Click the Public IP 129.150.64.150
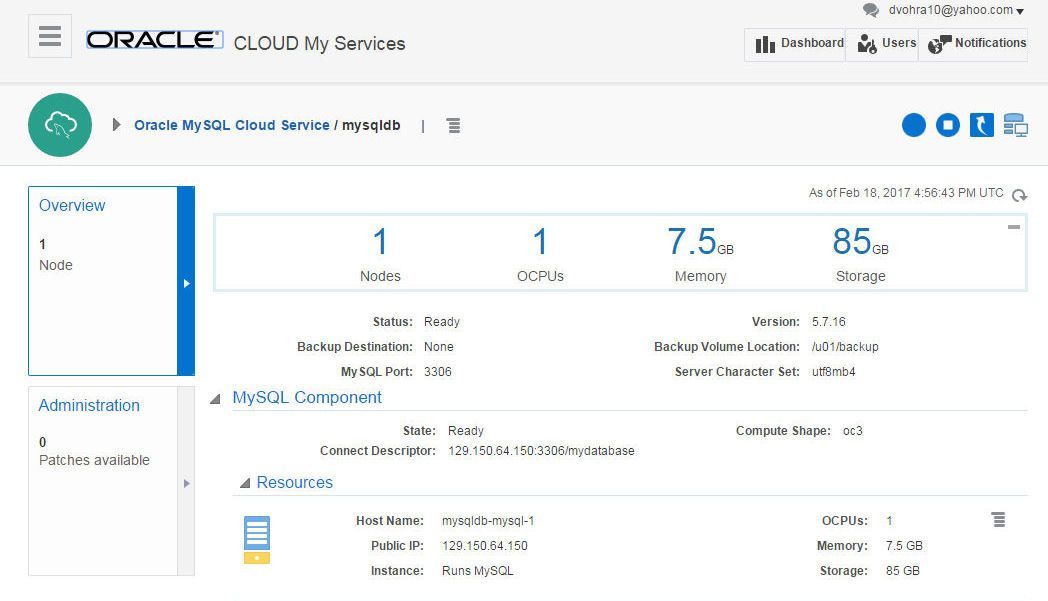 pos(485,546)
